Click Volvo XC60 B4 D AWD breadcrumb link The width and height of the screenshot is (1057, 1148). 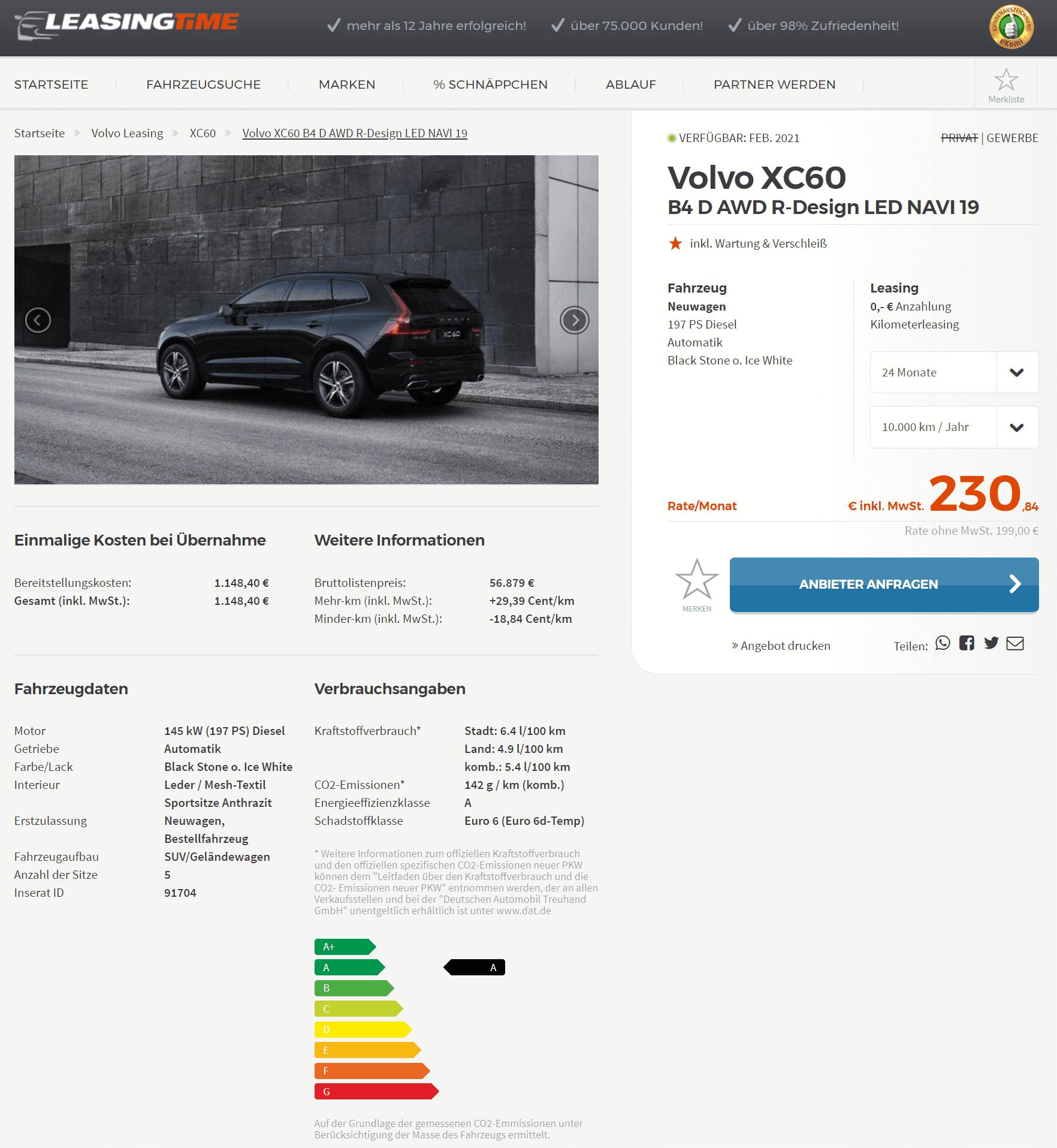[x=355, y=133]
